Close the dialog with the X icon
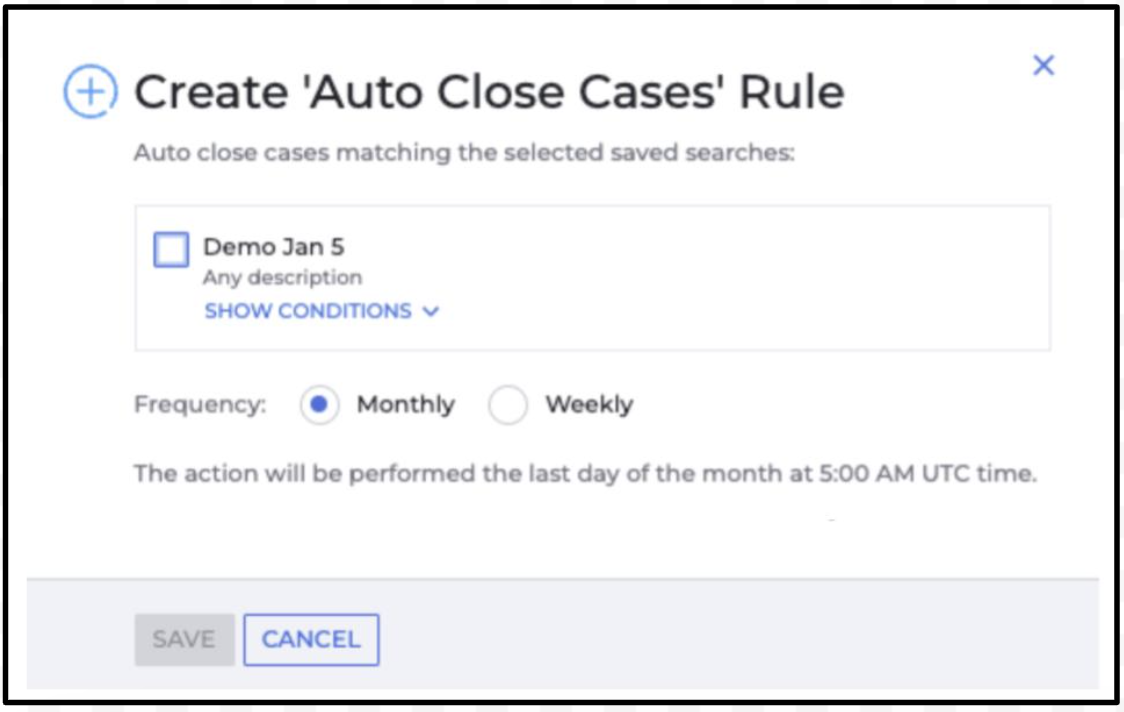The image size is (1124, 712). (x=1044, y=65)
